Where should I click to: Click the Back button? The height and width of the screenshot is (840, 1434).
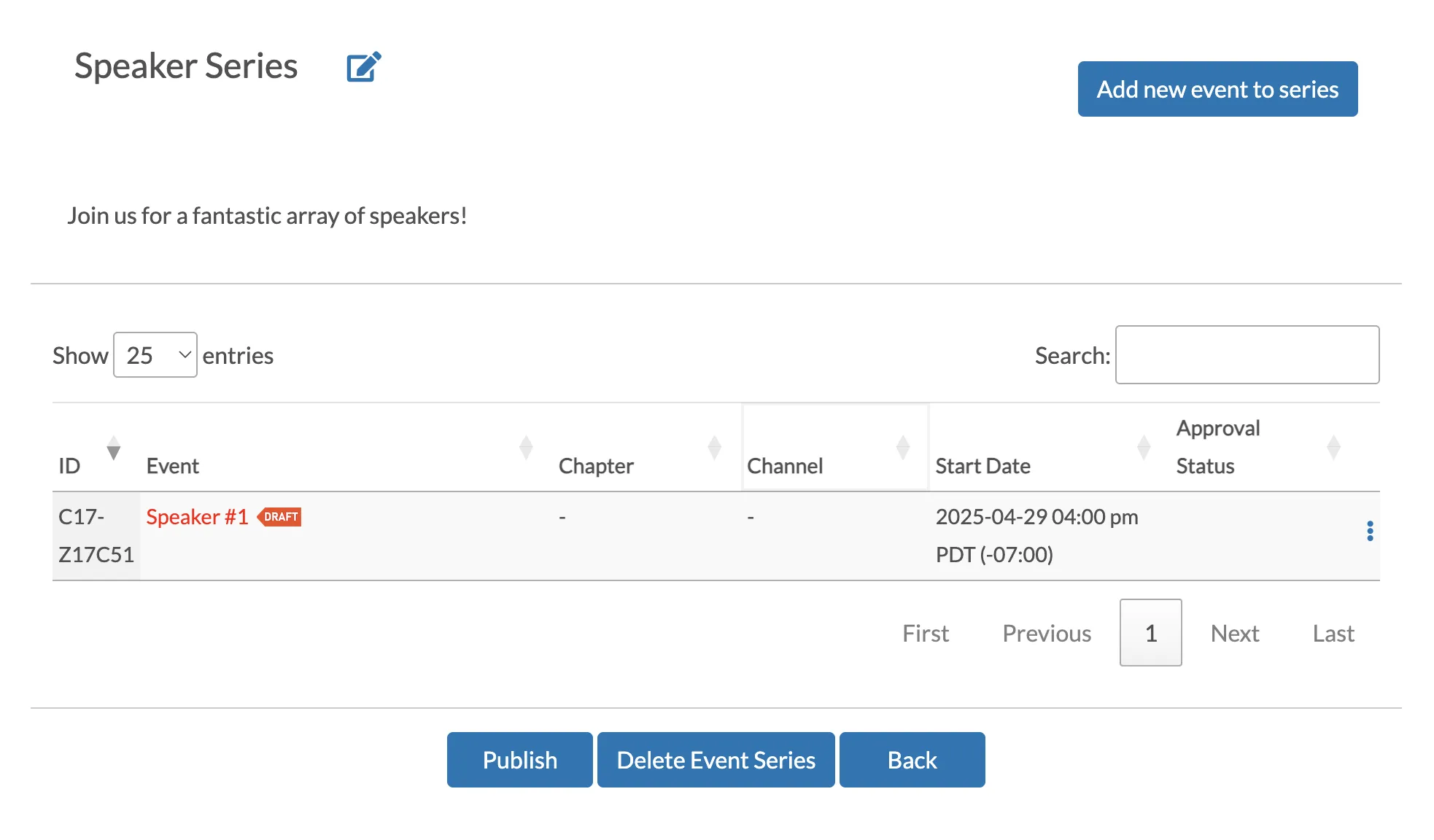pos(912,760)
